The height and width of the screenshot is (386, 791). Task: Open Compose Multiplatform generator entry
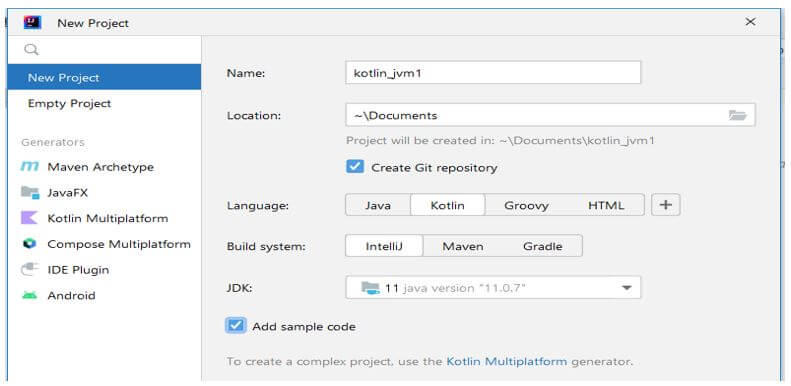point(104,244)
